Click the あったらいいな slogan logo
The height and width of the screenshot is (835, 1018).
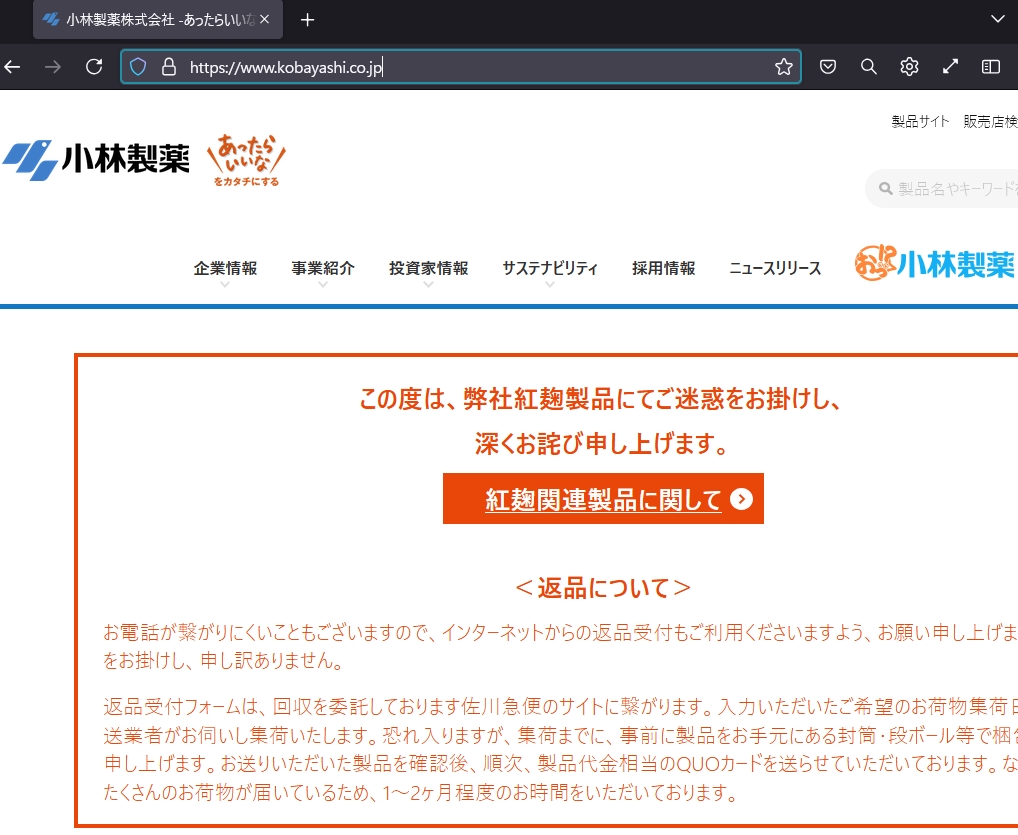[246, 160]
